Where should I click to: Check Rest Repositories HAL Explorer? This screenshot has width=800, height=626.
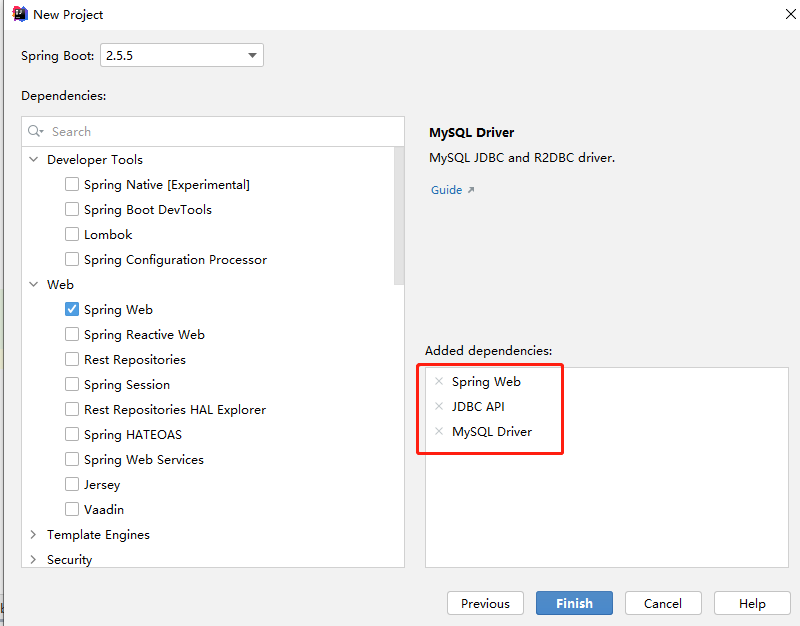[72, 409]
